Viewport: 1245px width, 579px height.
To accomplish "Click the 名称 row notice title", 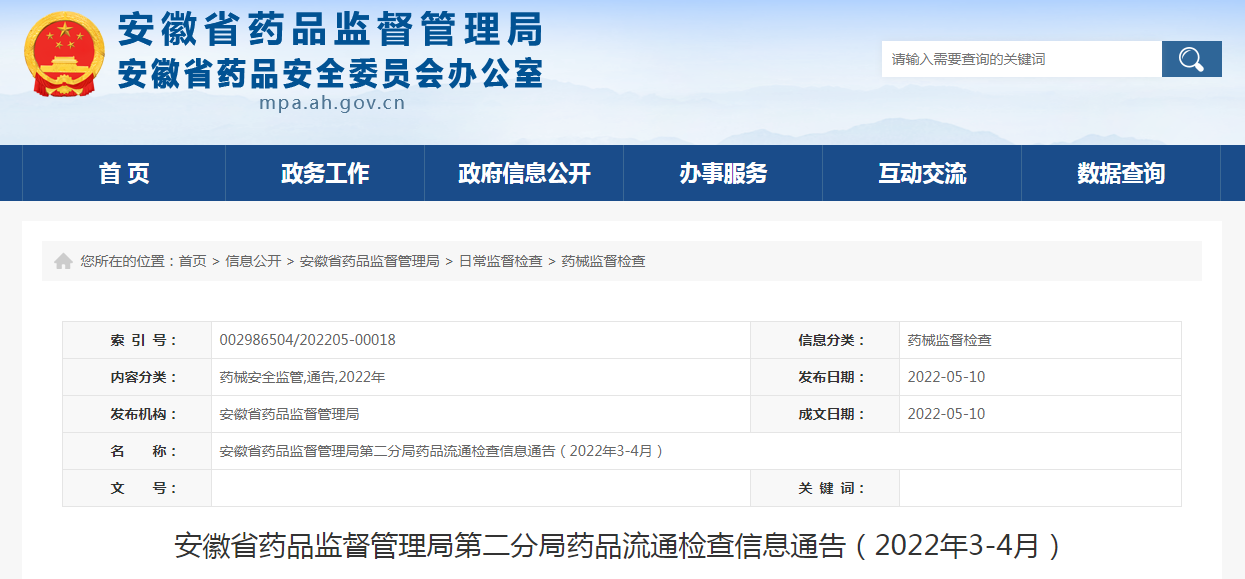I will tap(442, 451).
